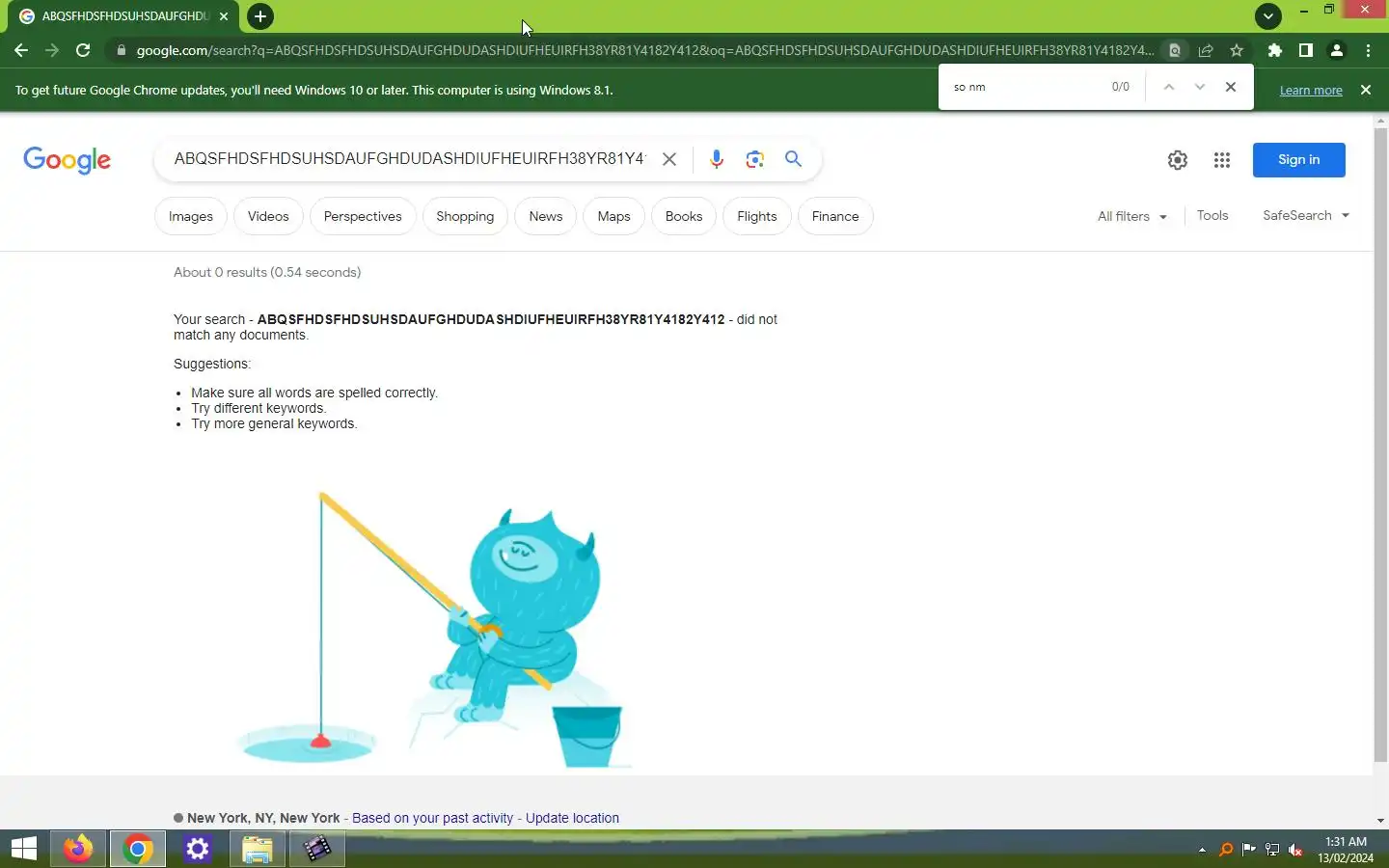Open the Windows Start menu
1389x868 pixels.
(23, 849)
